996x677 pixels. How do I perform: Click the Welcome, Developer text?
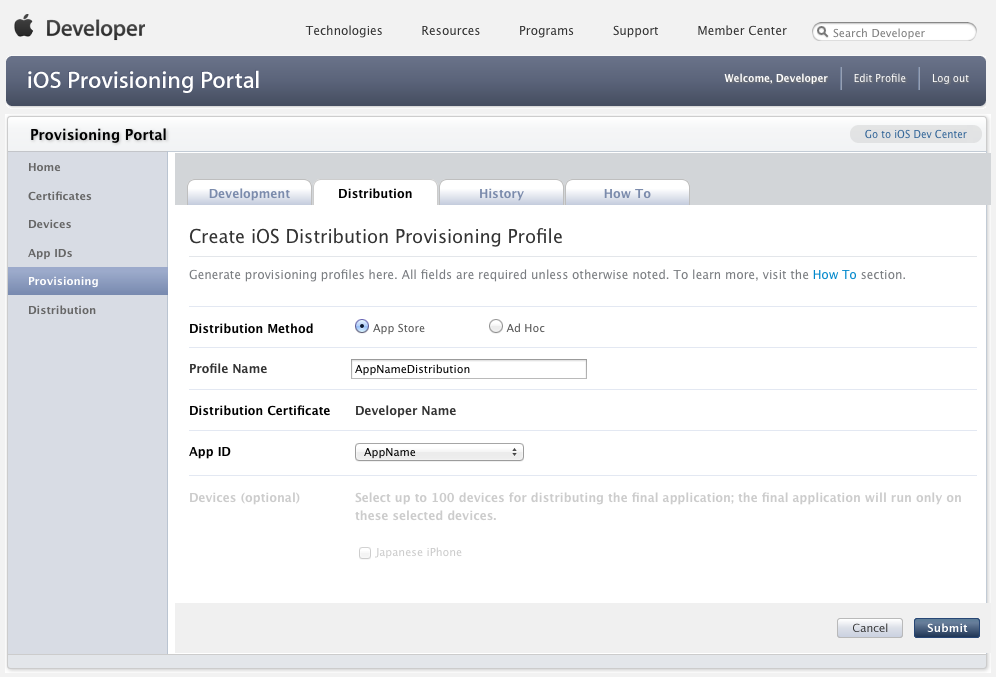(x=776, y=78)
